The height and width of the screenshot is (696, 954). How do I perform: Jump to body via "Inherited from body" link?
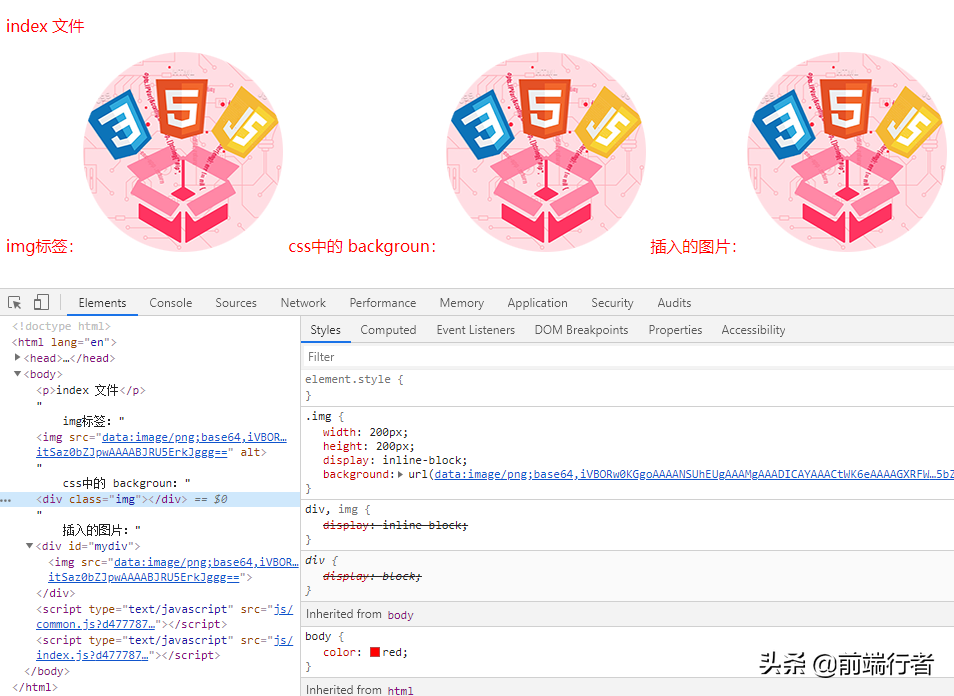pos(400,615)
